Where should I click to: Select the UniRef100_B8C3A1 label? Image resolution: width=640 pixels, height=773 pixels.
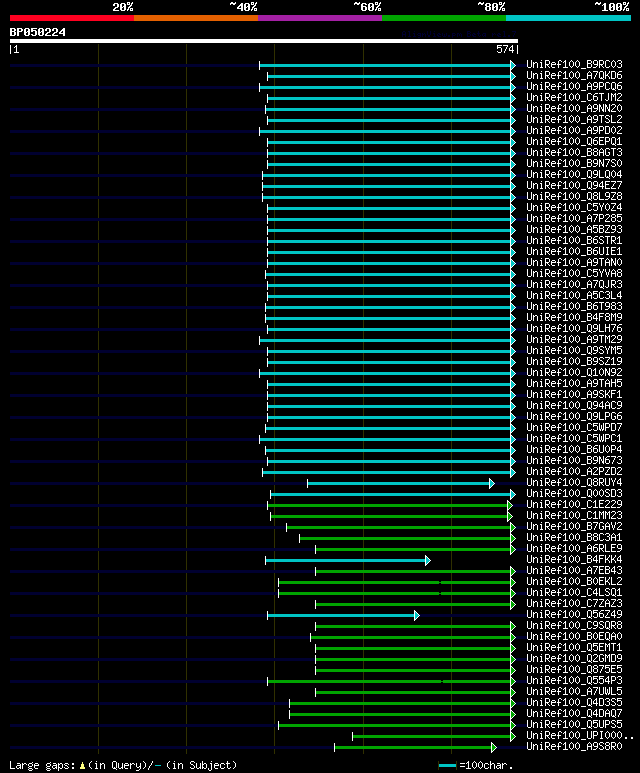click(574, 537)
